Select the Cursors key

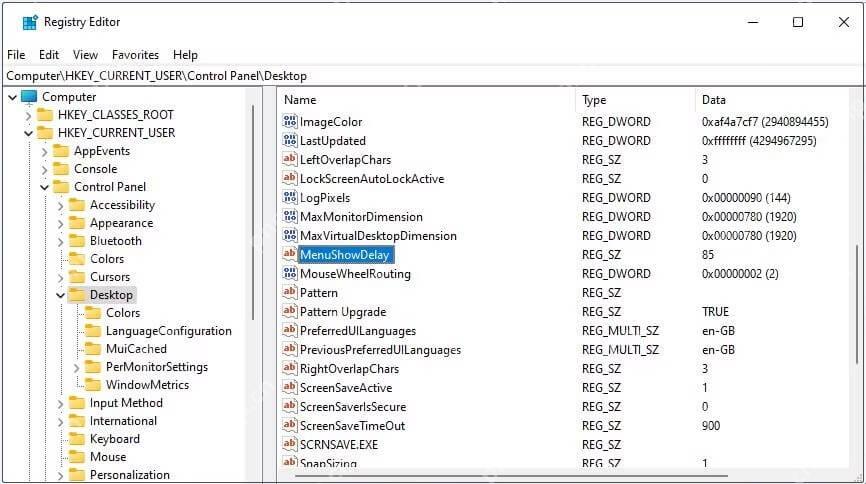tap(110, 277)
